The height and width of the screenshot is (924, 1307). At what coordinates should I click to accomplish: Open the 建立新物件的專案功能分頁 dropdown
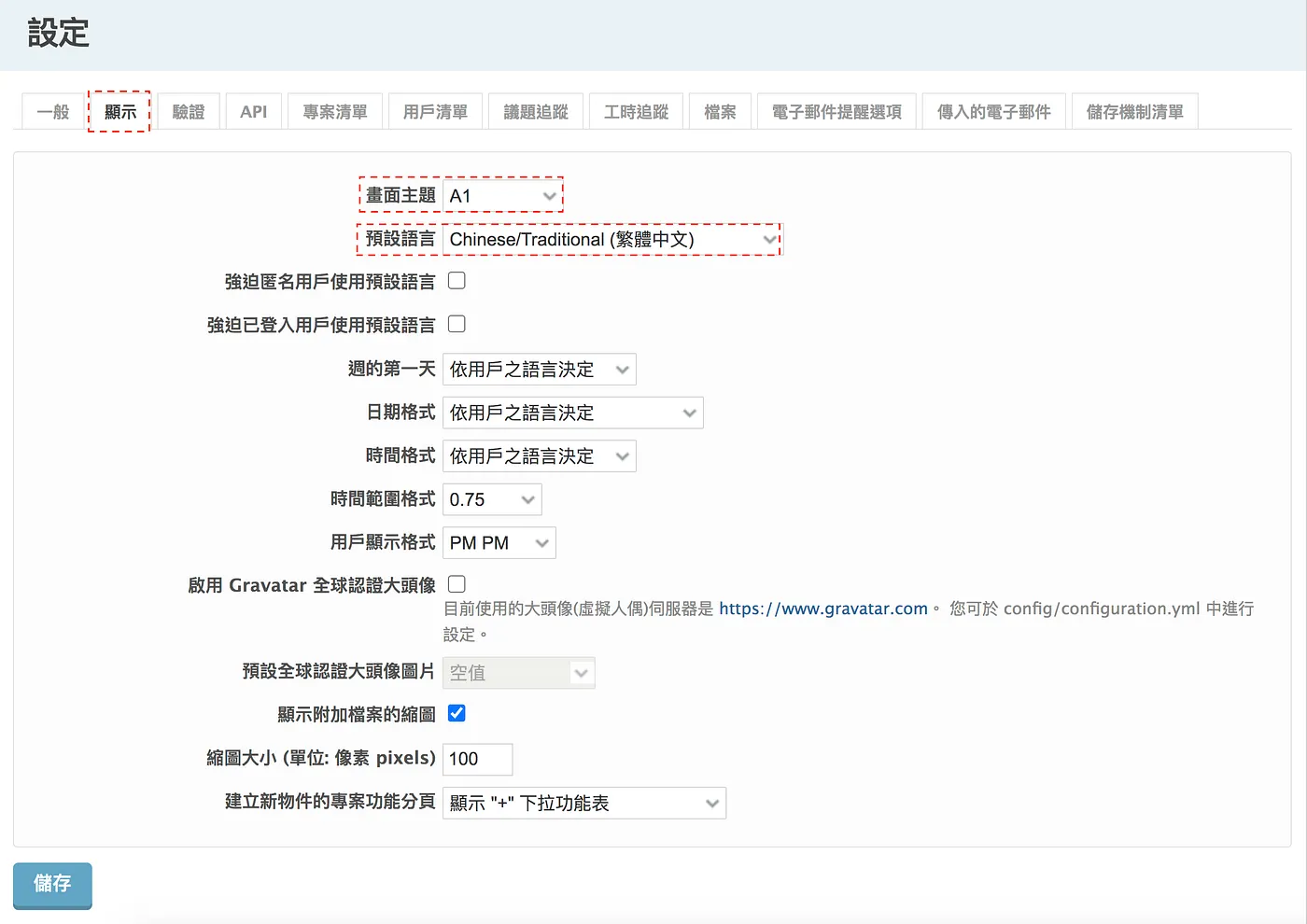584,804
